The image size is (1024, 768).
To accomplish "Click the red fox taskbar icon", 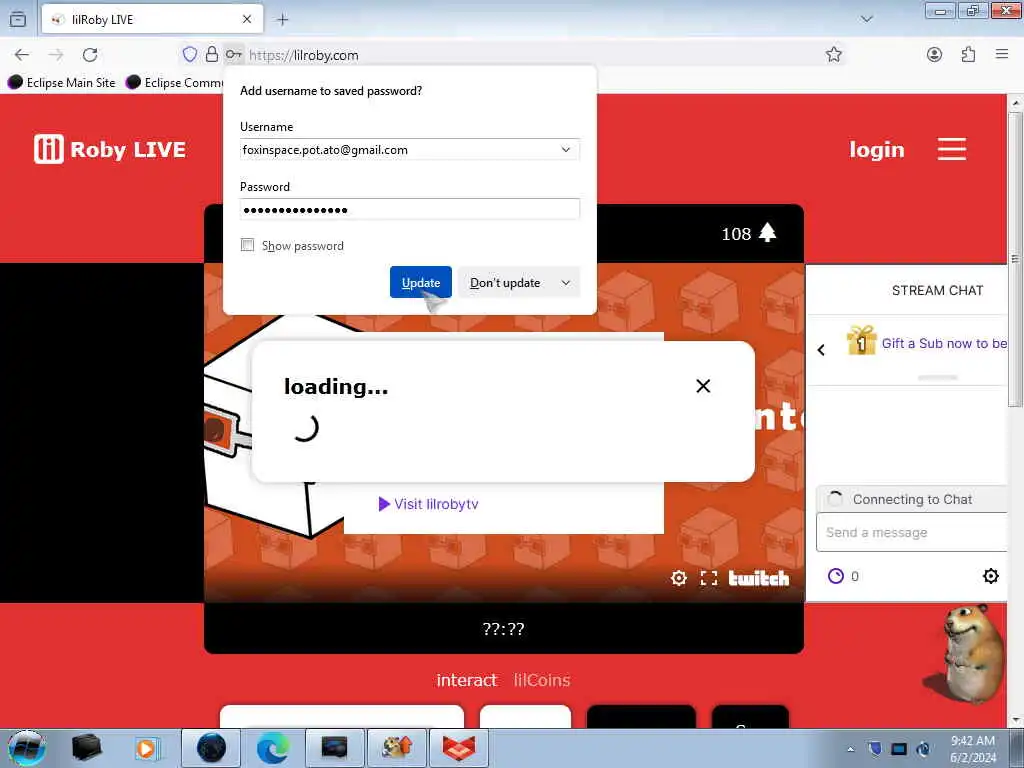I will 459,748.
